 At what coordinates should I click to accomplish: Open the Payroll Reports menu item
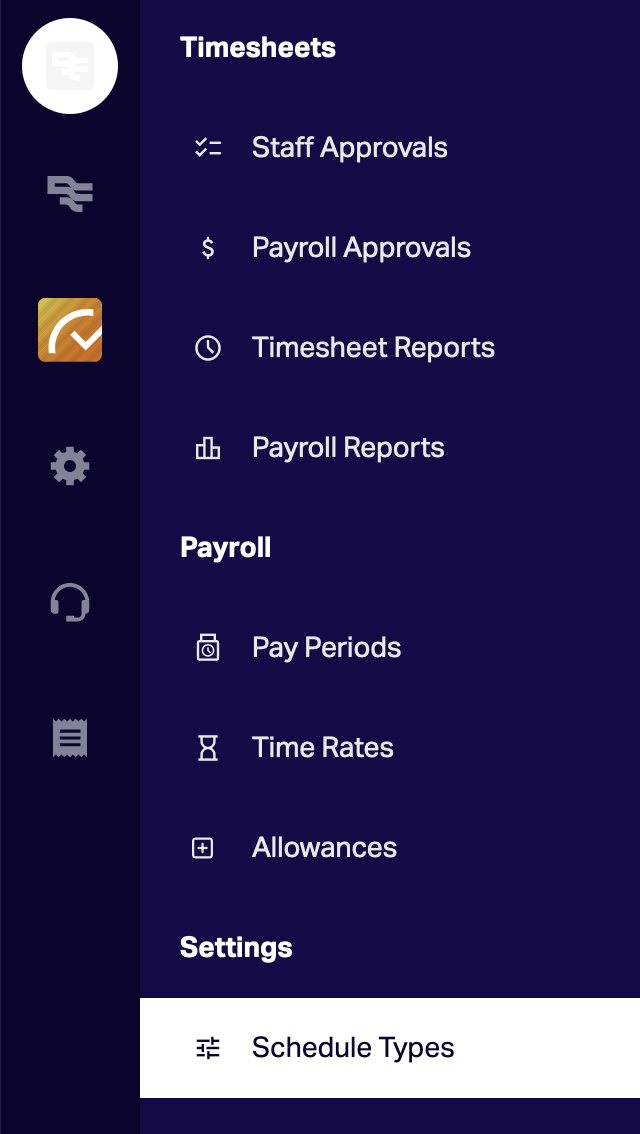[x=348, y=448]
